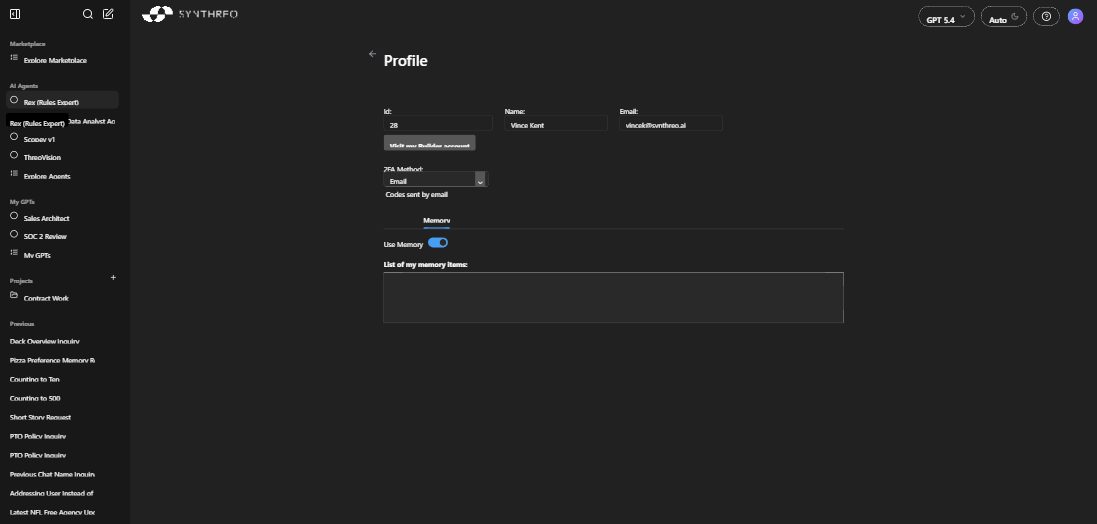
Task: Click the circle icon beside ThreoVision
Action: point(14,155)
